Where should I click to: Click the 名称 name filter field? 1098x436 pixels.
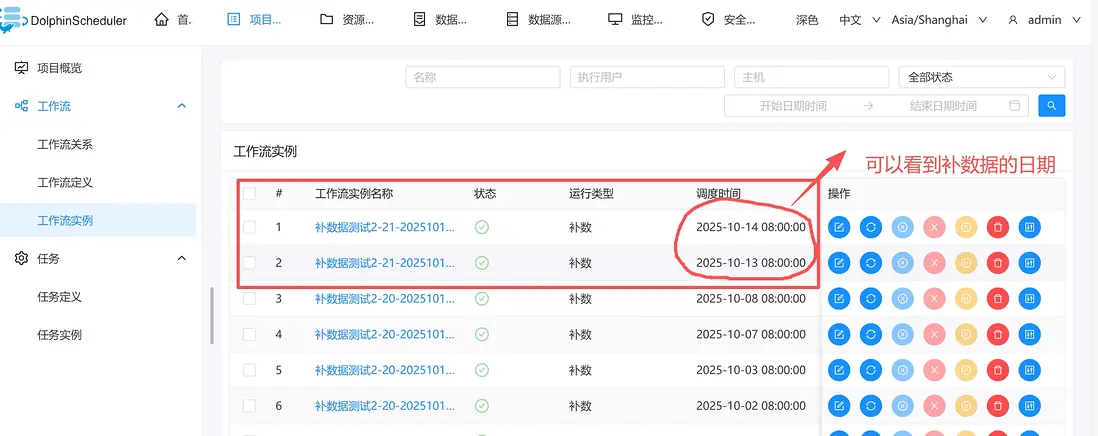point(483,77)
